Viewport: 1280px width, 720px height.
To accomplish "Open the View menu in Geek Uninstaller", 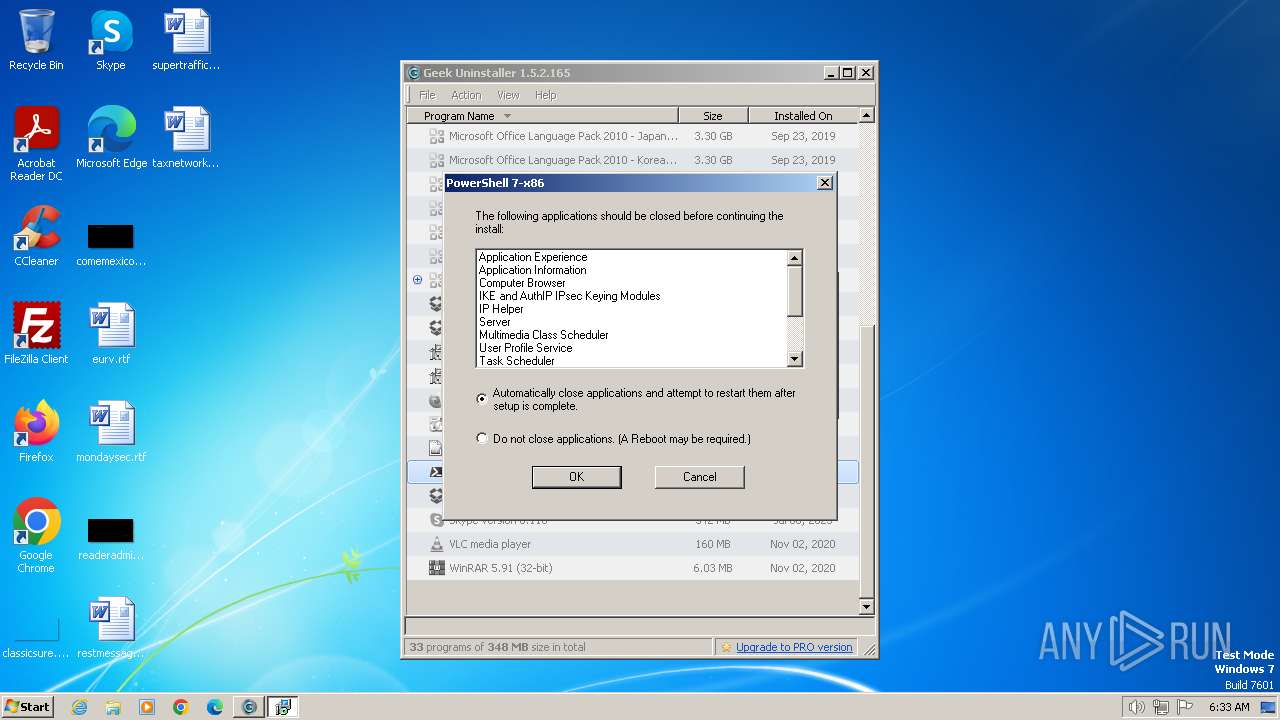I will coord(508,95).
